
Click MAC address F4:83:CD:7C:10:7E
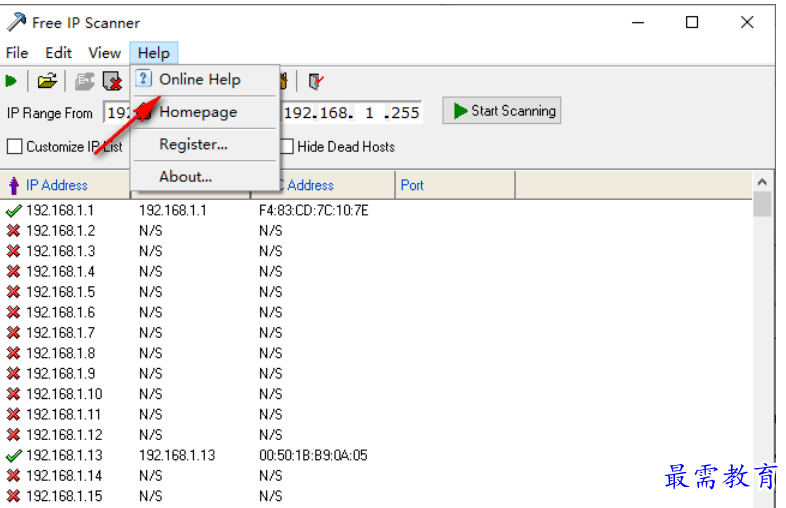314,211
